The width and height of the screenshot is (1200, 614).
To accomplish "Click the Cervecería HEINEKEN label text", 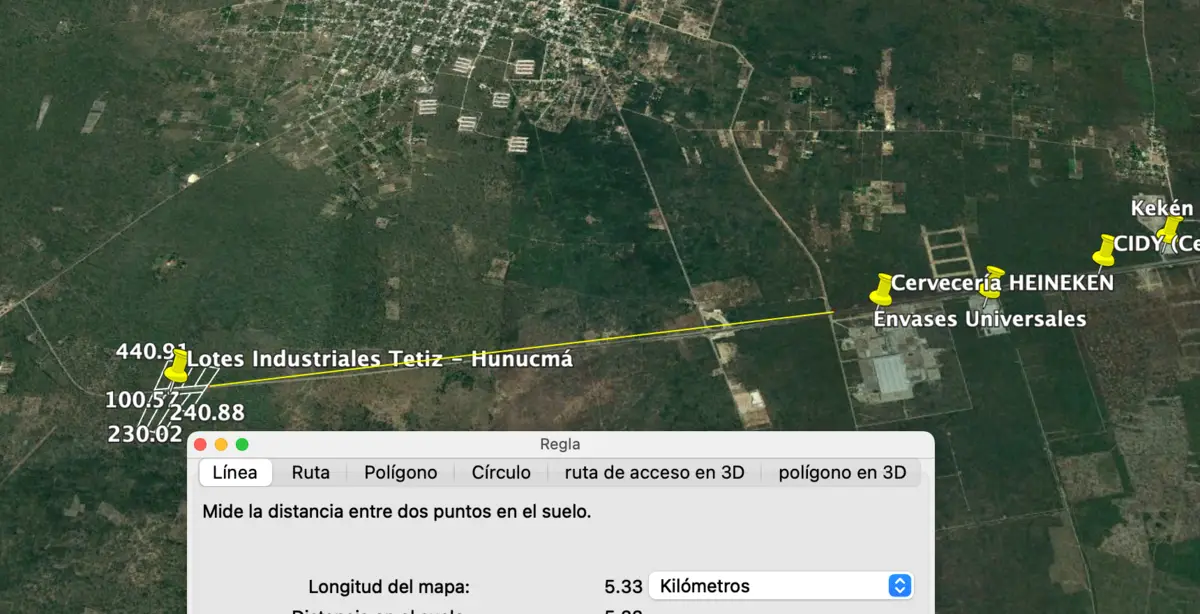I will [x=1002, y=283].
